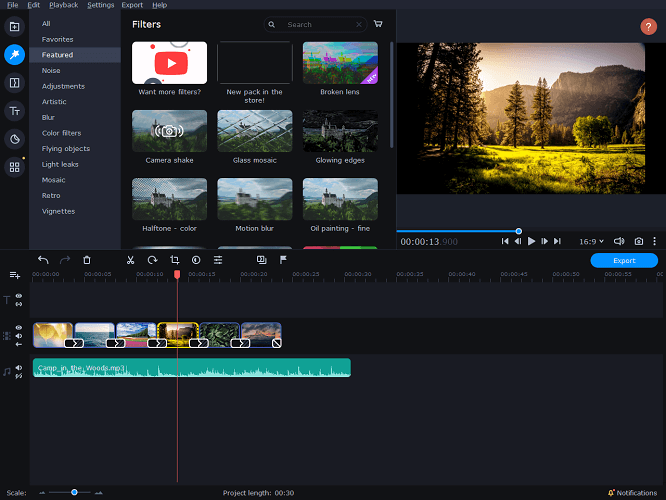This screenshot has height=500, width=666.
Task: Toggle the audio track link
Action: tap(19, 376)
